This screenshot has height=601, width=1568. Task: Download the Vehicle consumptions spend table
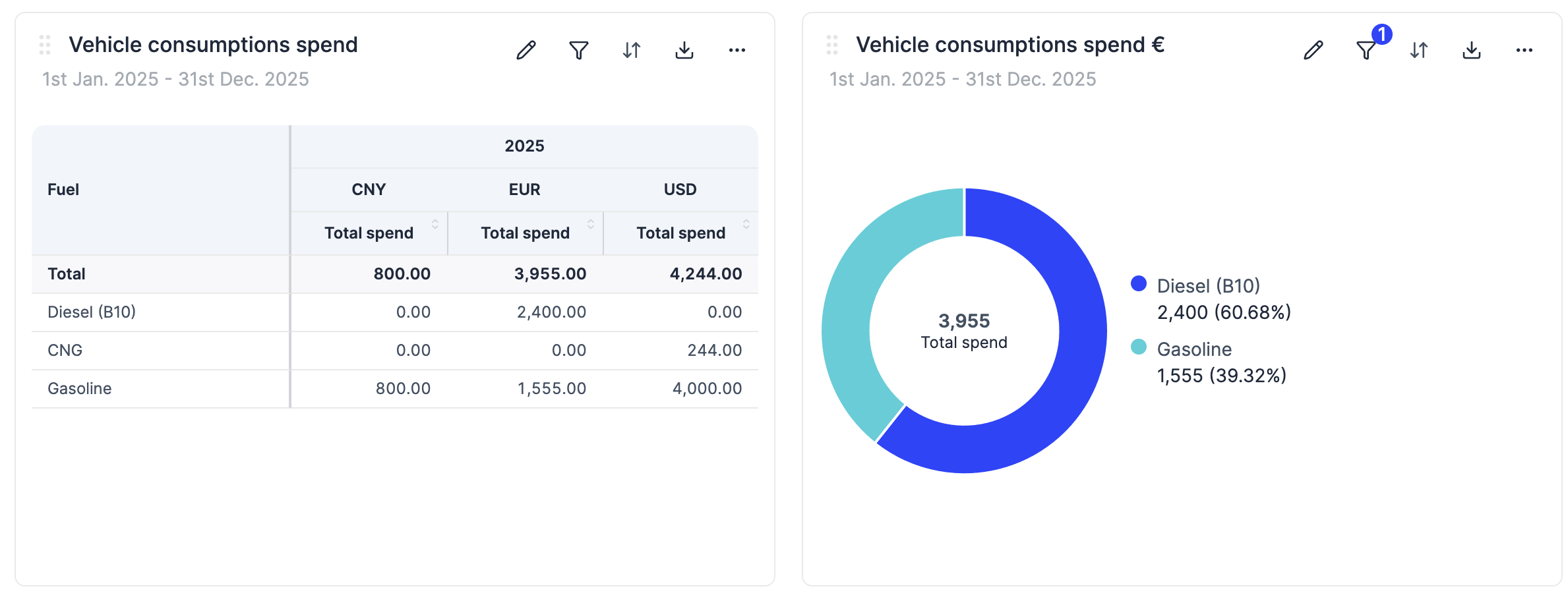pyautogui.click(x=684, y=49)
